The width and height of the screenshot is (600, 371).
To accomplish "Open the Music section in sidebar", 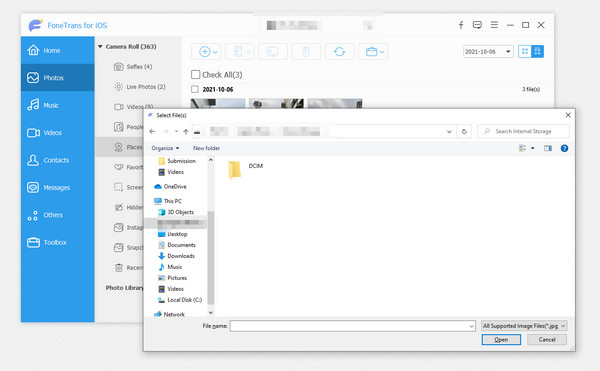I will point(57,105).
